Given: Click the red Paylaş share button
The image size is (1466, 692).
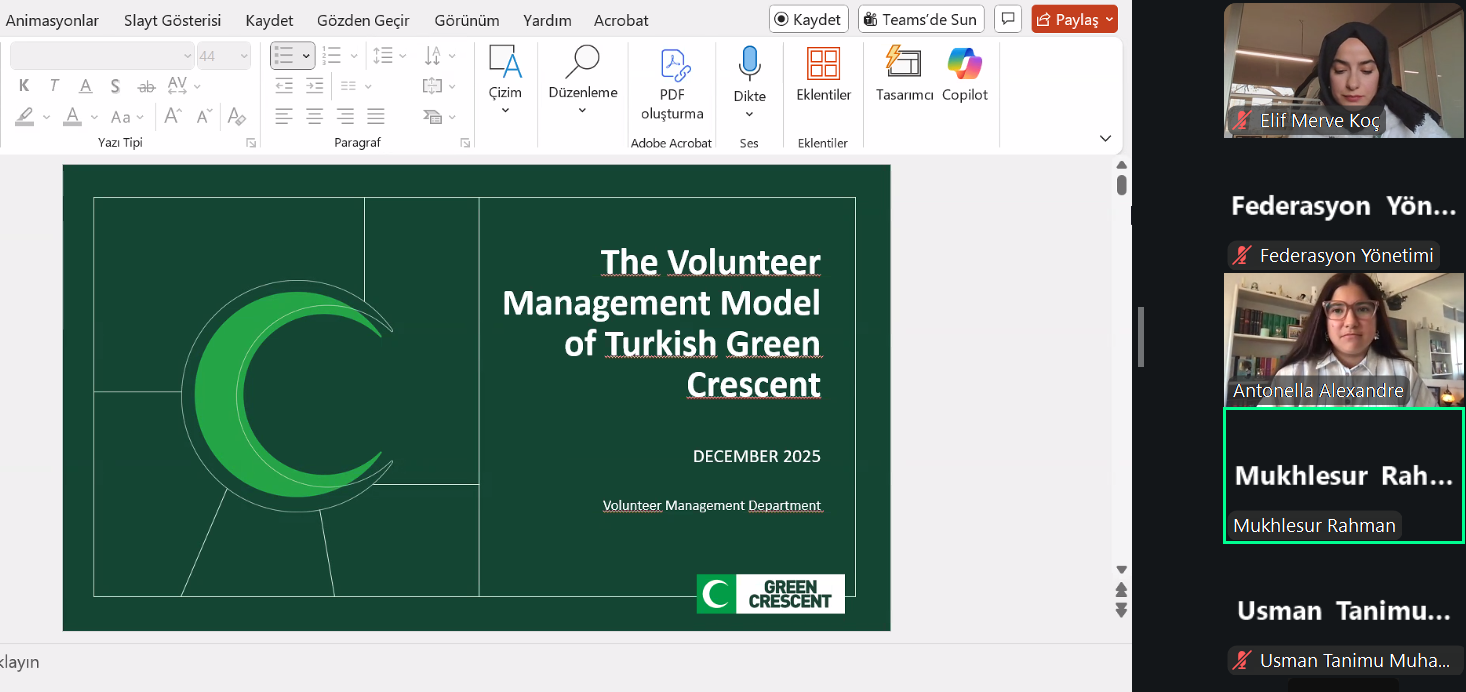Looking at the screenshot, I should 1073,19.
